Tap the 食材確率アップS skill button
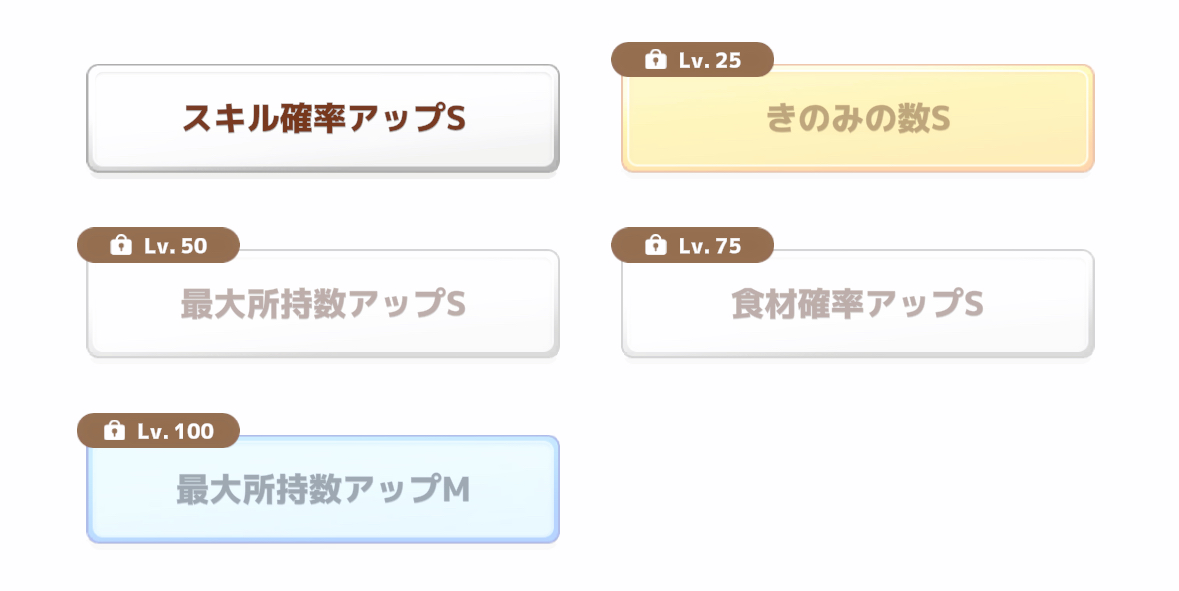This screenshot has height=591, width=1179. tap(857, 304)
